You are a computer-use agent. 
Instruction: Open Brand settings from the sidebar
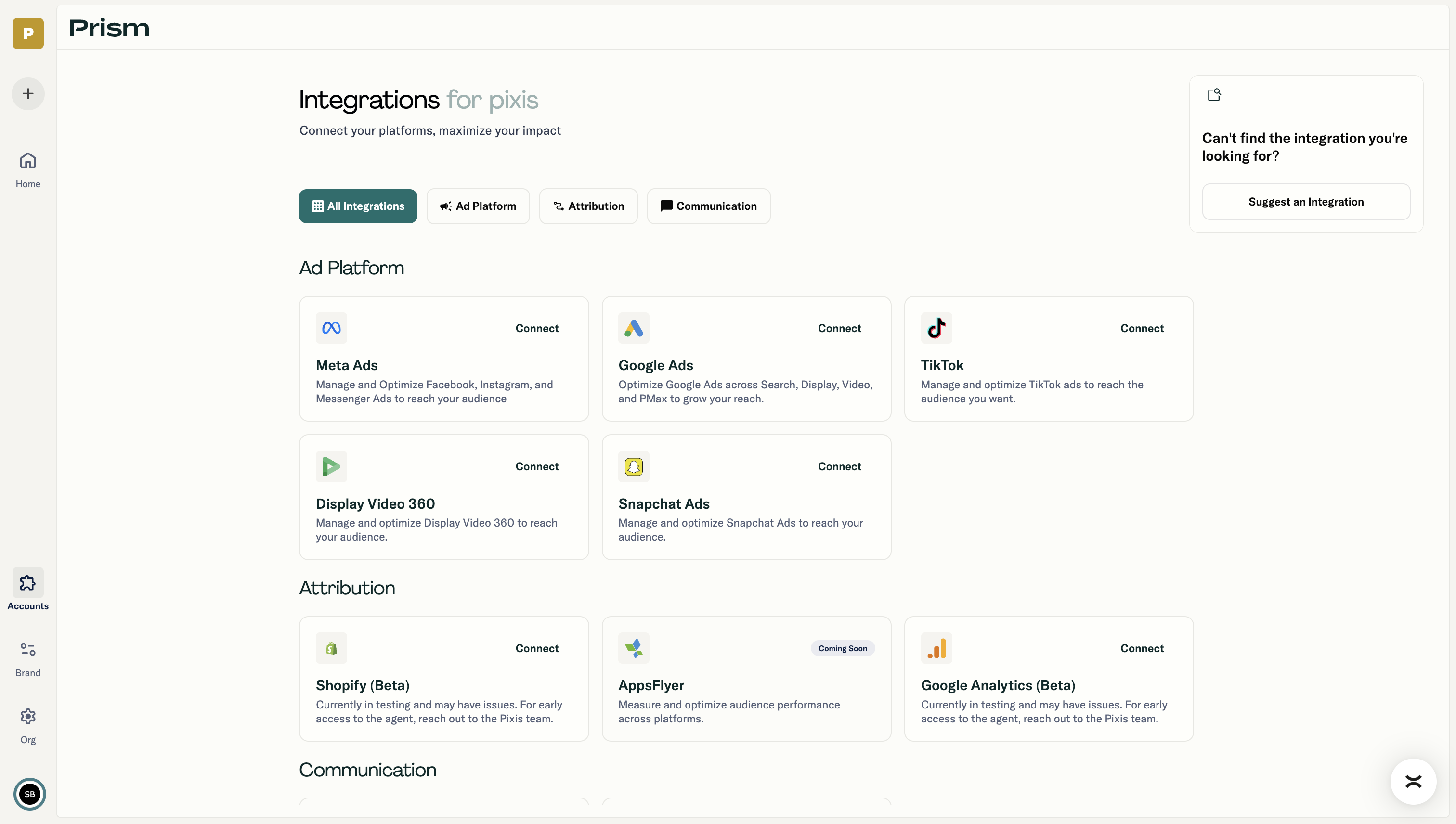(x=28, y=657)
